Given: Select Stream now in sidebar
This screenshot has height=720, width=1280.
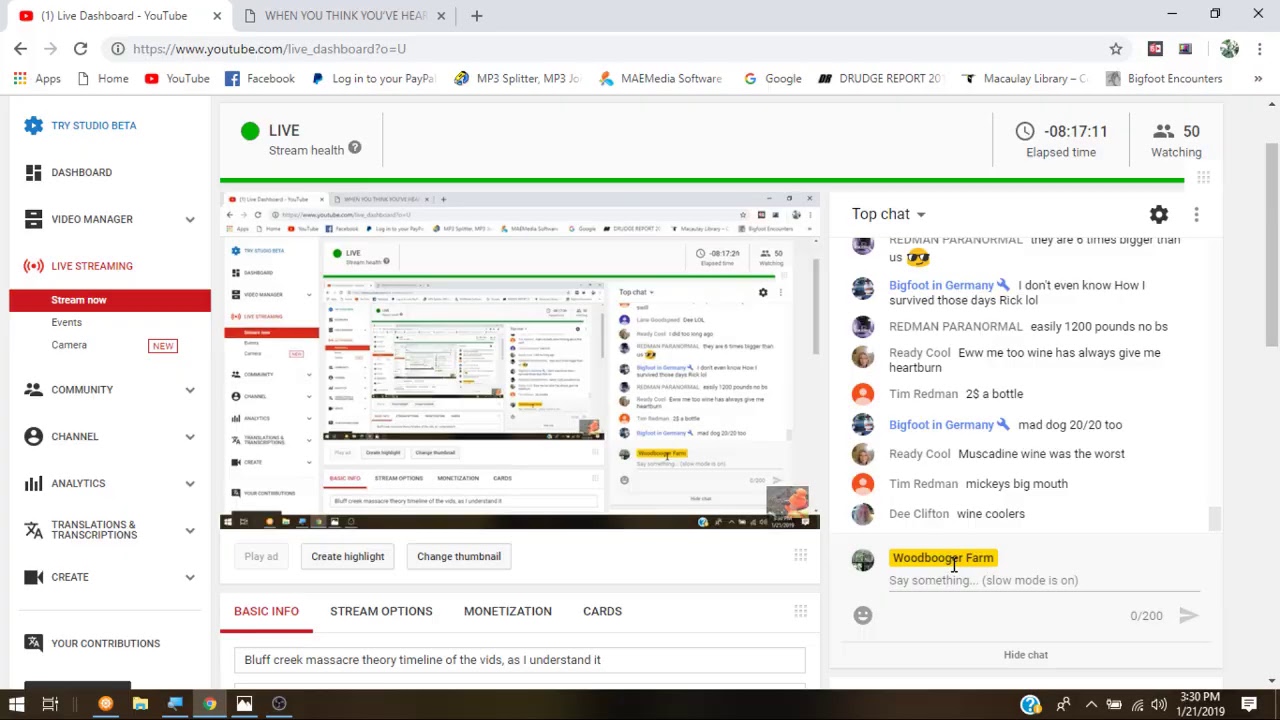Looking at the screenshot, I should (x=110, y=300).
